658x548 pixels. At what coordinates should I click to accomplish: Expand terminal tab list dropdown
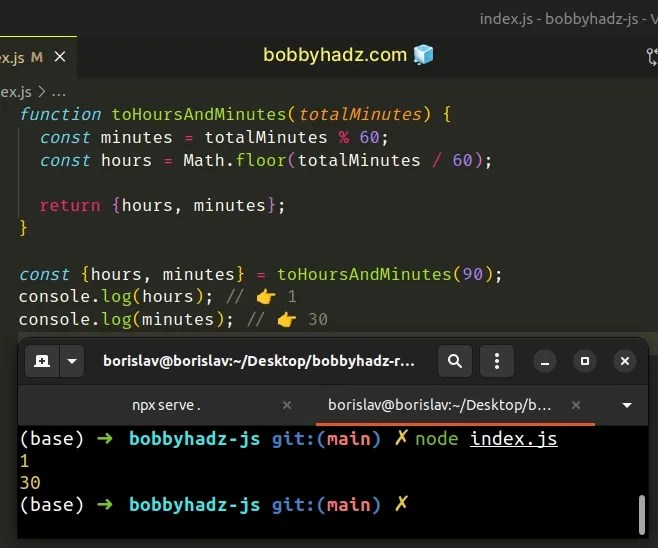627,405
